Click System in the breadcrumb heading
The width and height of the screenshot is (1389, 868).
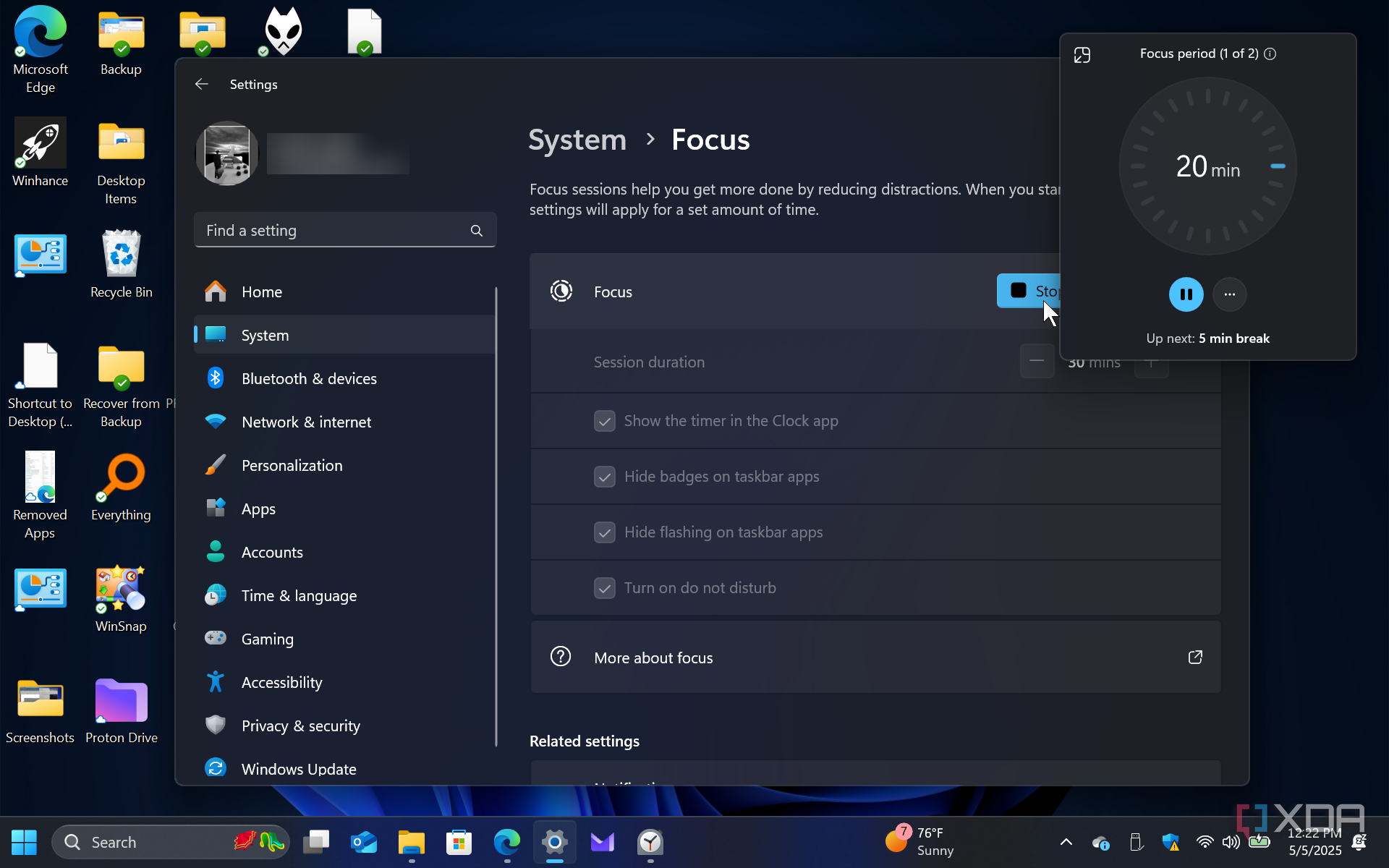[577, 140]
